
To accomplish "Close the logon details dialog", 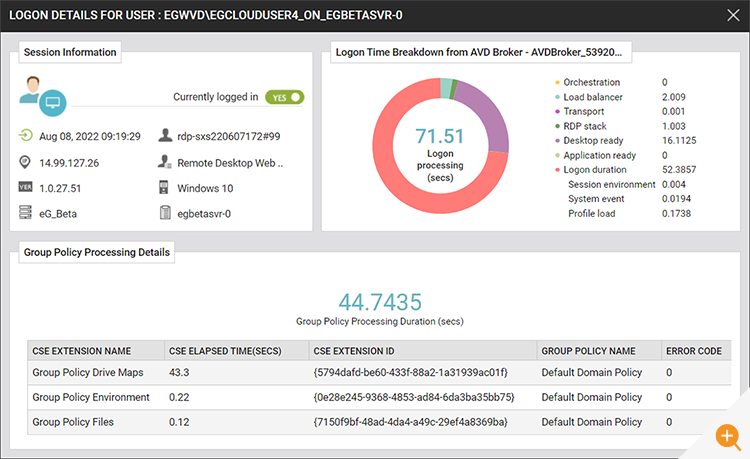I will click(733, 15).
